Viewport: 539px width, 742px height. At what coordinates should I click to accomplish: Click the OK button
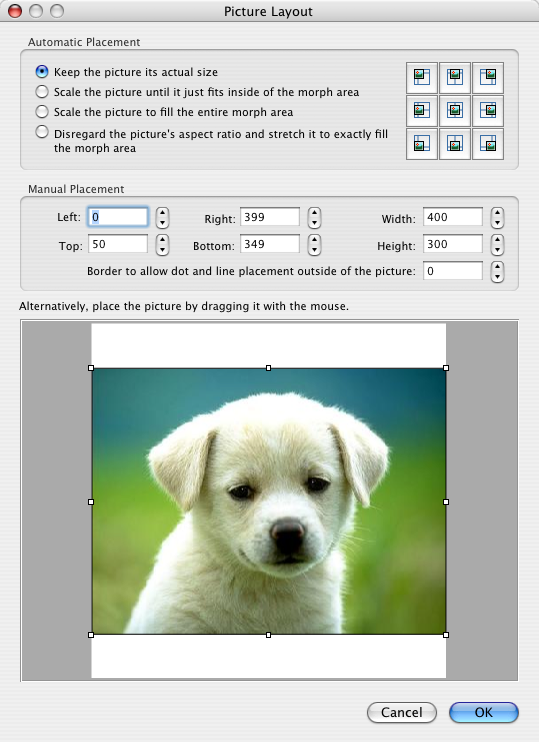tap(484, 712)
